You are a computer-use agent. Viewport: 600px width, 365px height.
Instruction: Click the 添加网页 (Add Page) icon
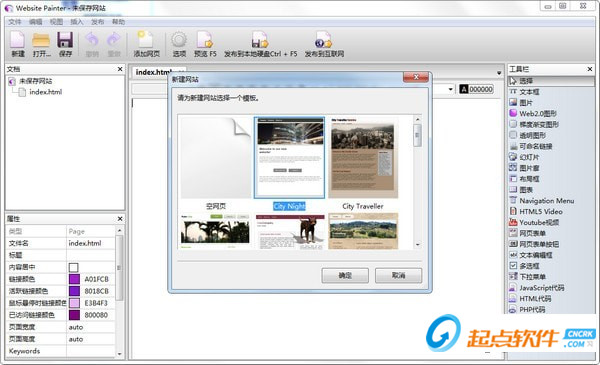pos(146,40)
